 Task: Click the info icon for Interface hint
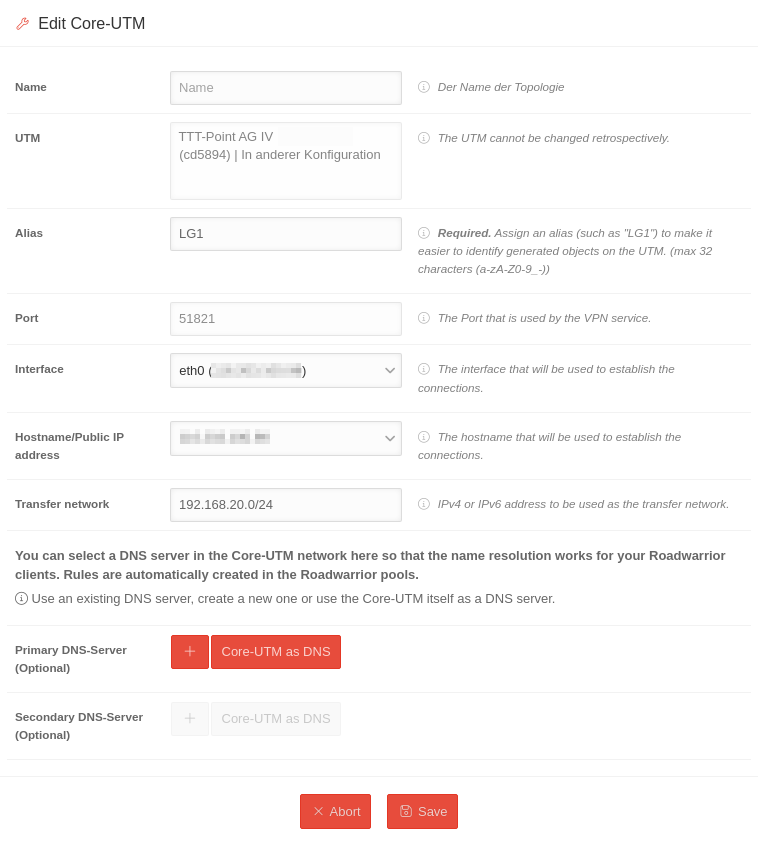pyautogui.click(x=424, y=369)
